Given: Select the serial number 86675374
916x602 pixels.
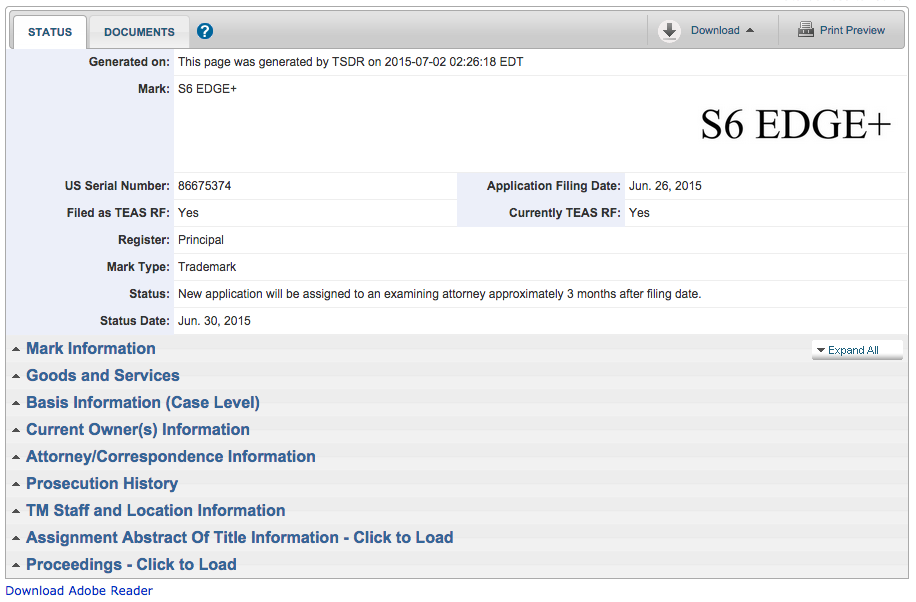Looking at the screenshot, I should point(204,186).
